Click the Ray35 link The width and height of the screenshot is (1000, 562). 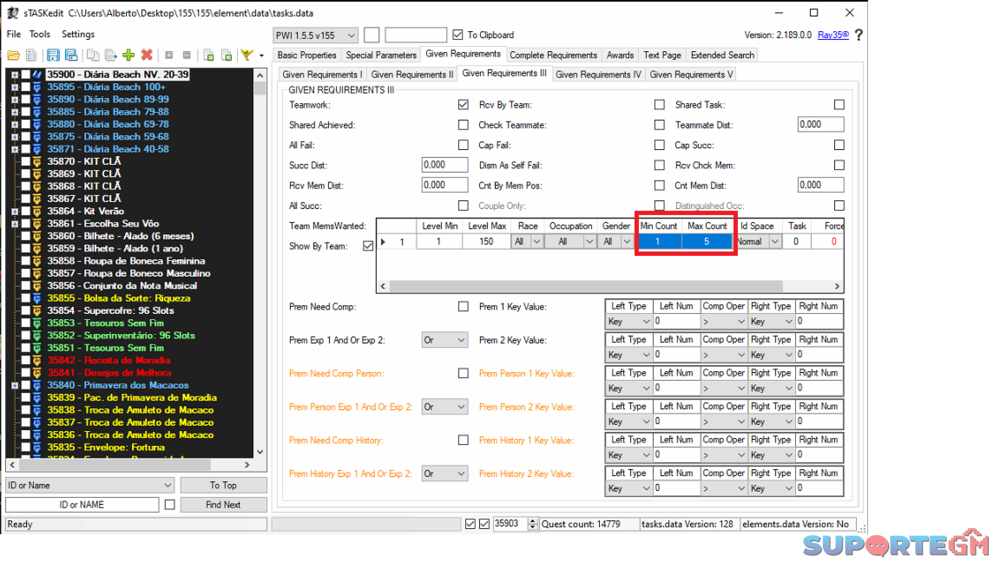(832, 35)
